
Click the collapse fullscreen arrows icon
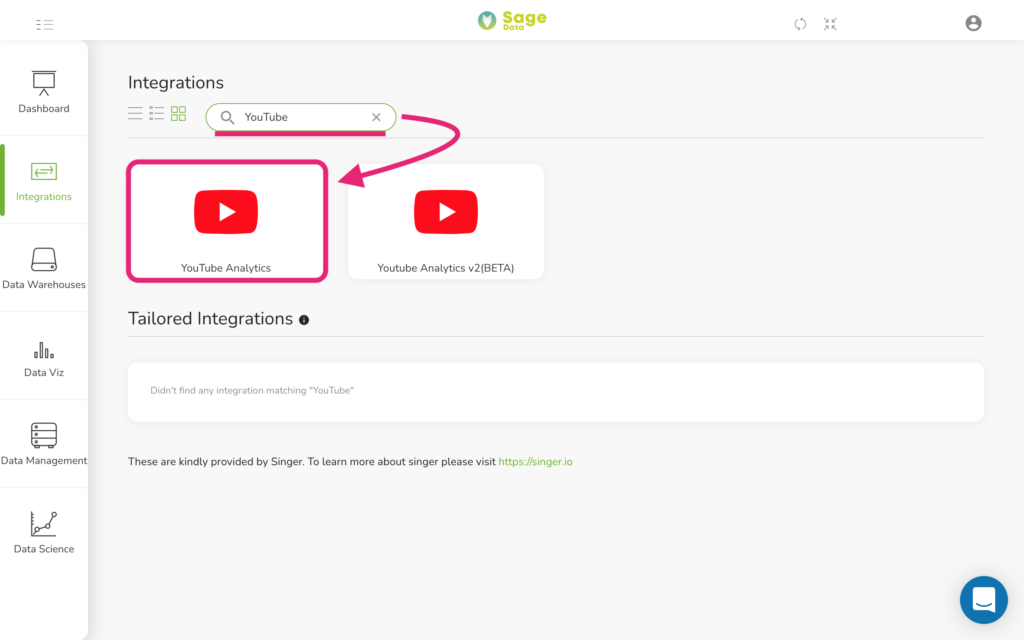coord(830,24)
